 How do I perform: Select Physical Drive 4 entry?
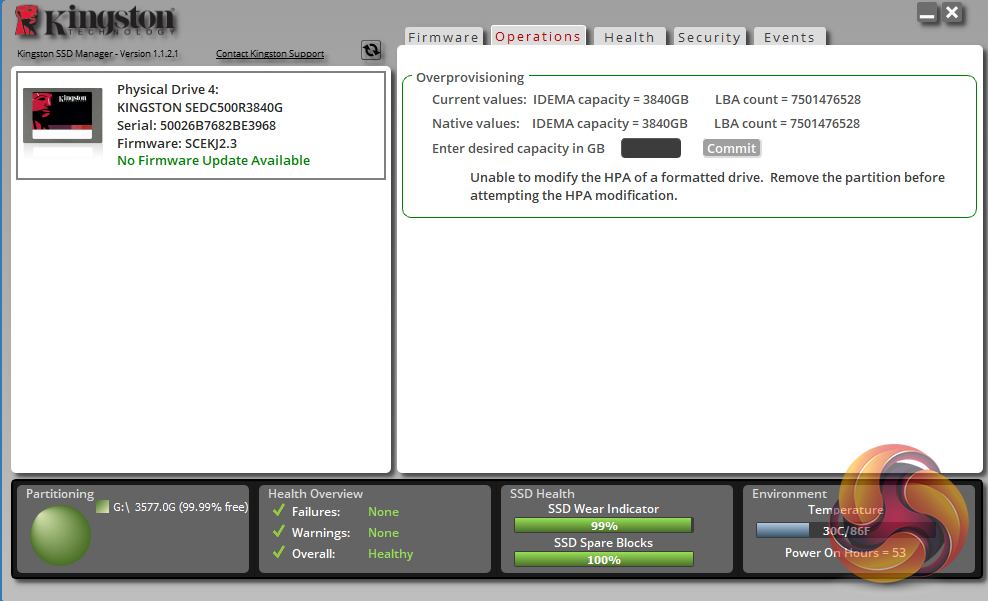[201, 125]
